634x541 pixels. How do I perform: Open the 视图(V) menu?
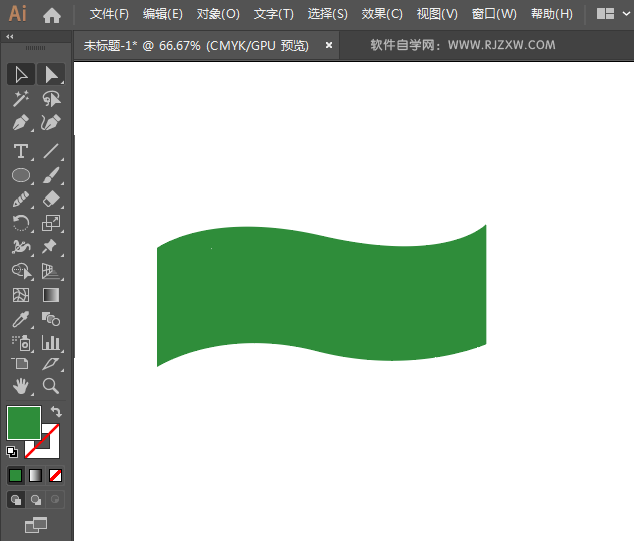(x=437, y=14)
